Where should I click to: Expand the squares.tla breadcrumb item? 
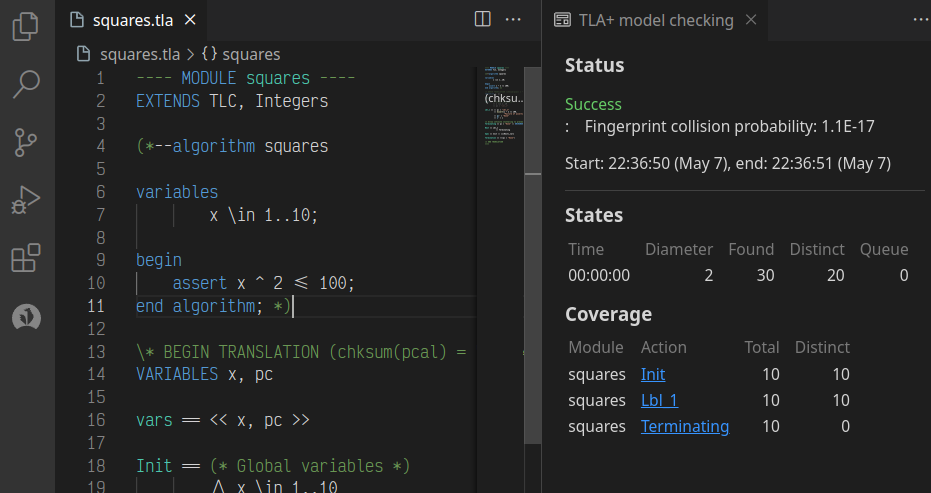point(140,54)
